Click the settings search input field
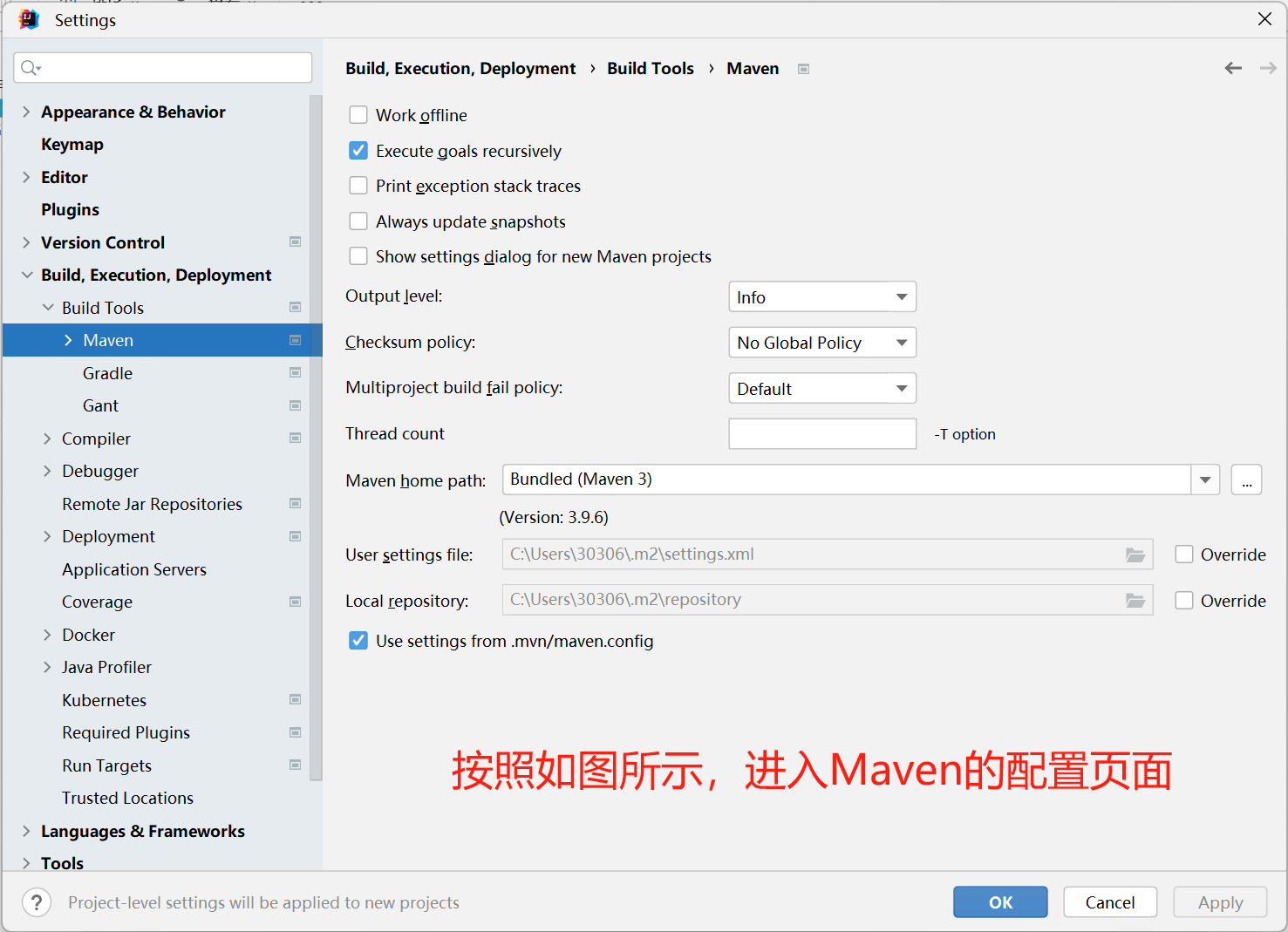The height and width of the screenshot is (932, 1288). 163,68
